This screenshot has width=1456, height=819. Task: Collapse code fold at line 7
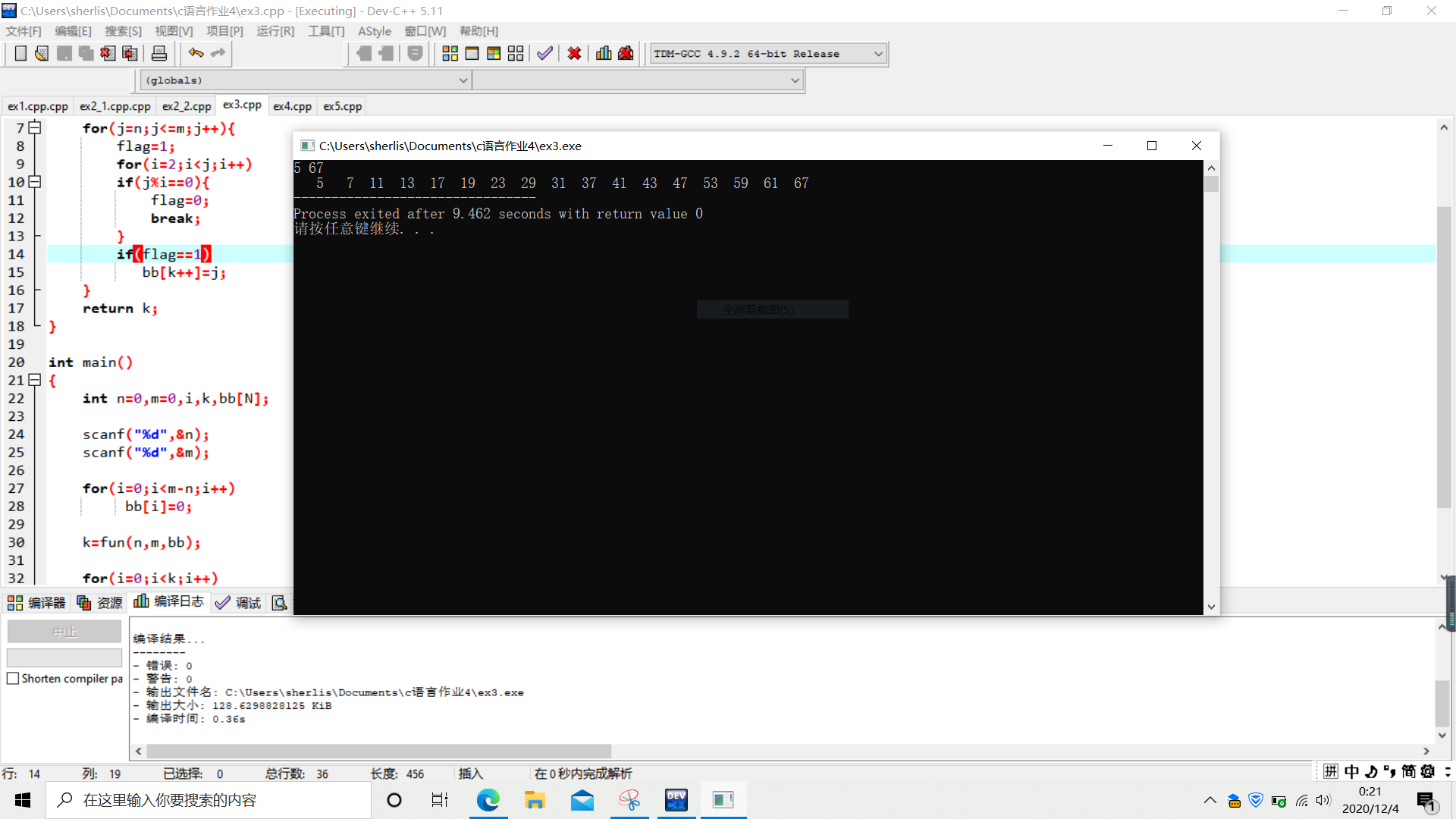(35, 127)
